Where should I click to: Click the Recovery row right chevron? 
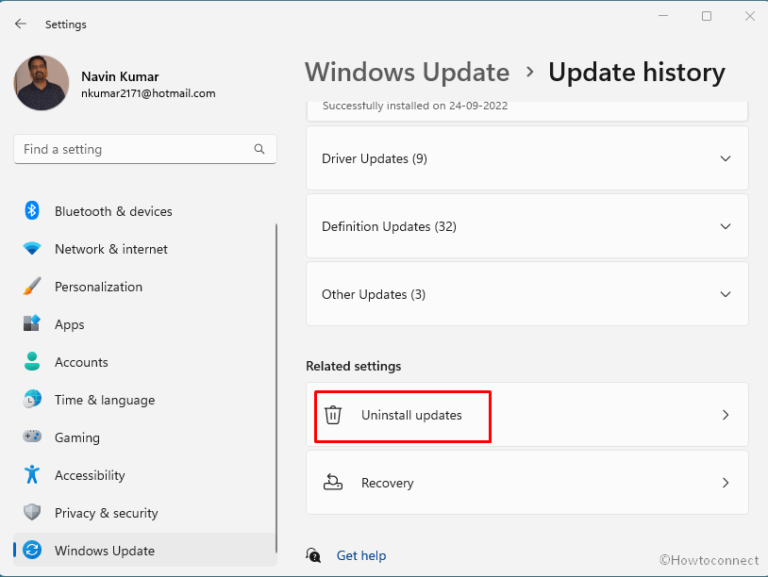[725, 483]
